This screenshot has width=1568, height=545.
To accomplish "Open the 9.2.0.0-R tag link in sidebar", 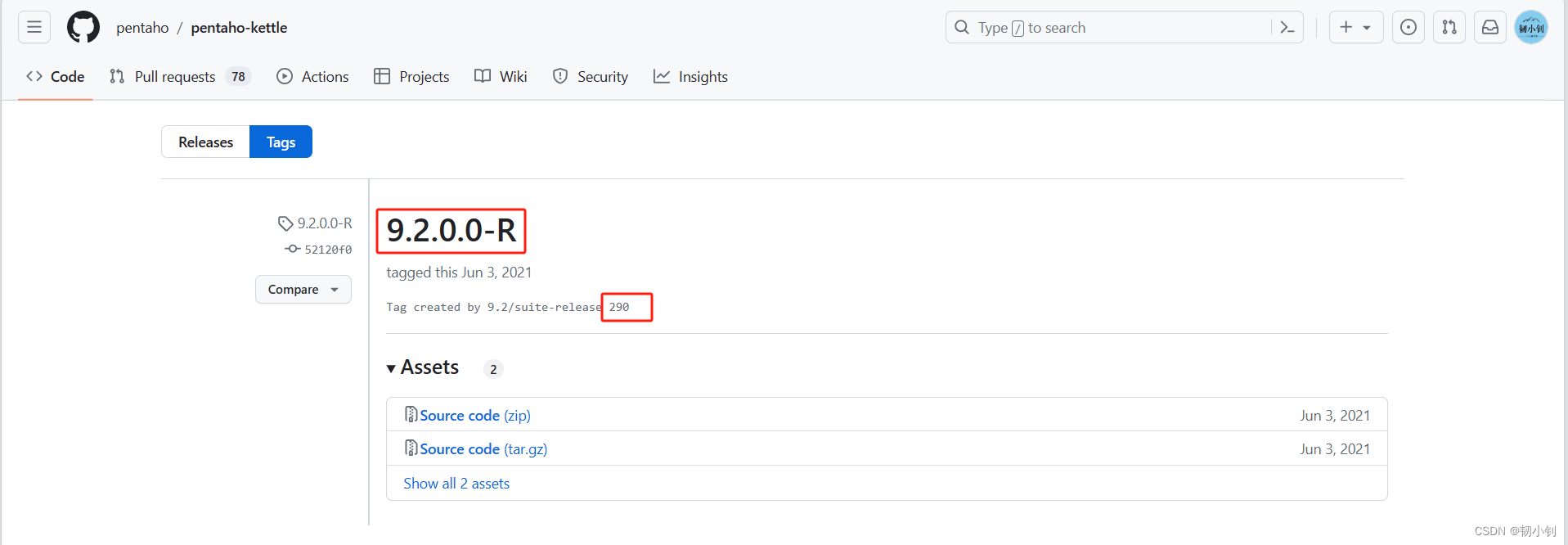I will tap(325, 223).
